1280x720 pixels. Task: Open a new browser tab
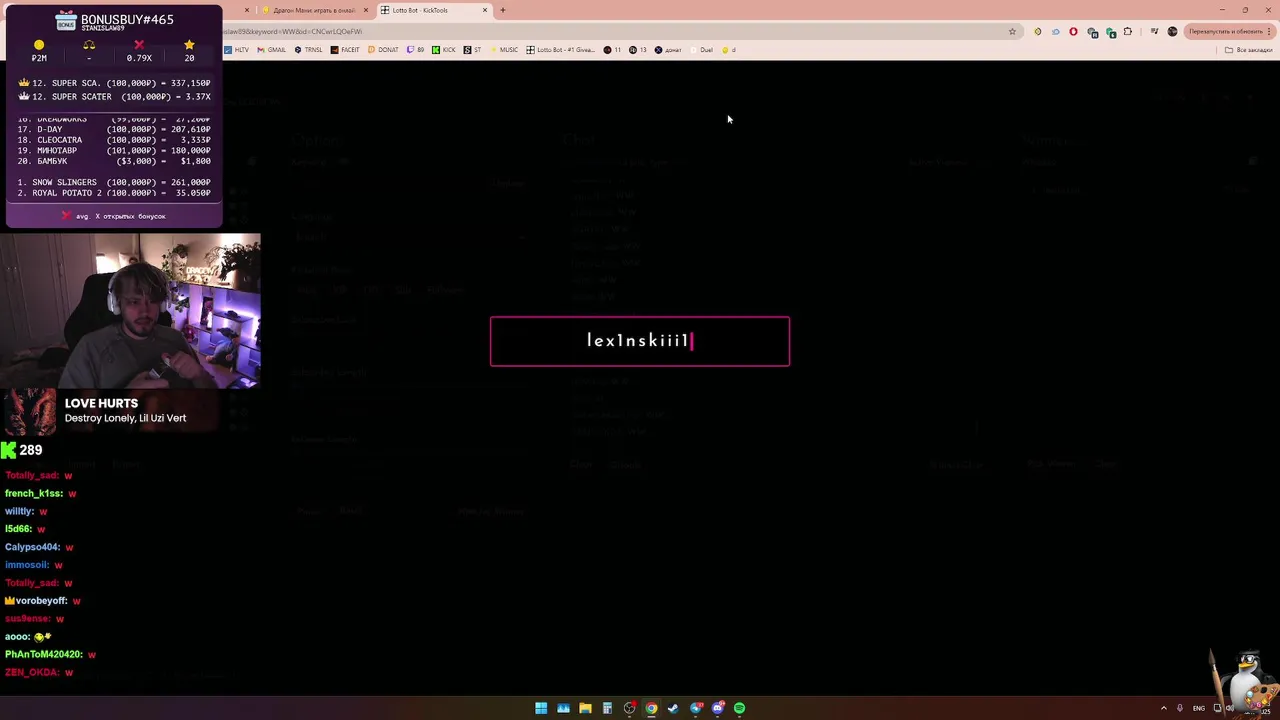(503, 10)
